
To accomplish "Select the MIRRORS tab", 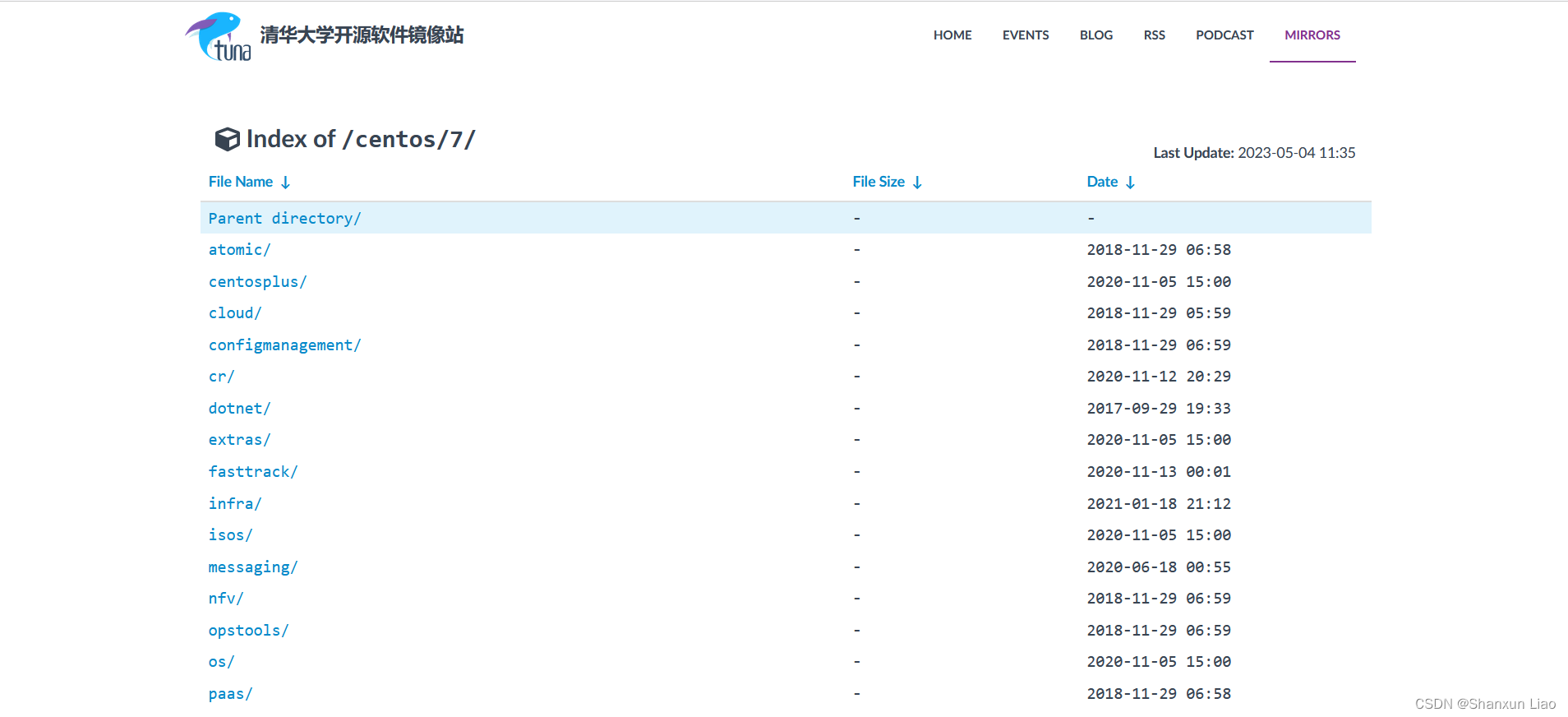I will [x=1312, y=35].
